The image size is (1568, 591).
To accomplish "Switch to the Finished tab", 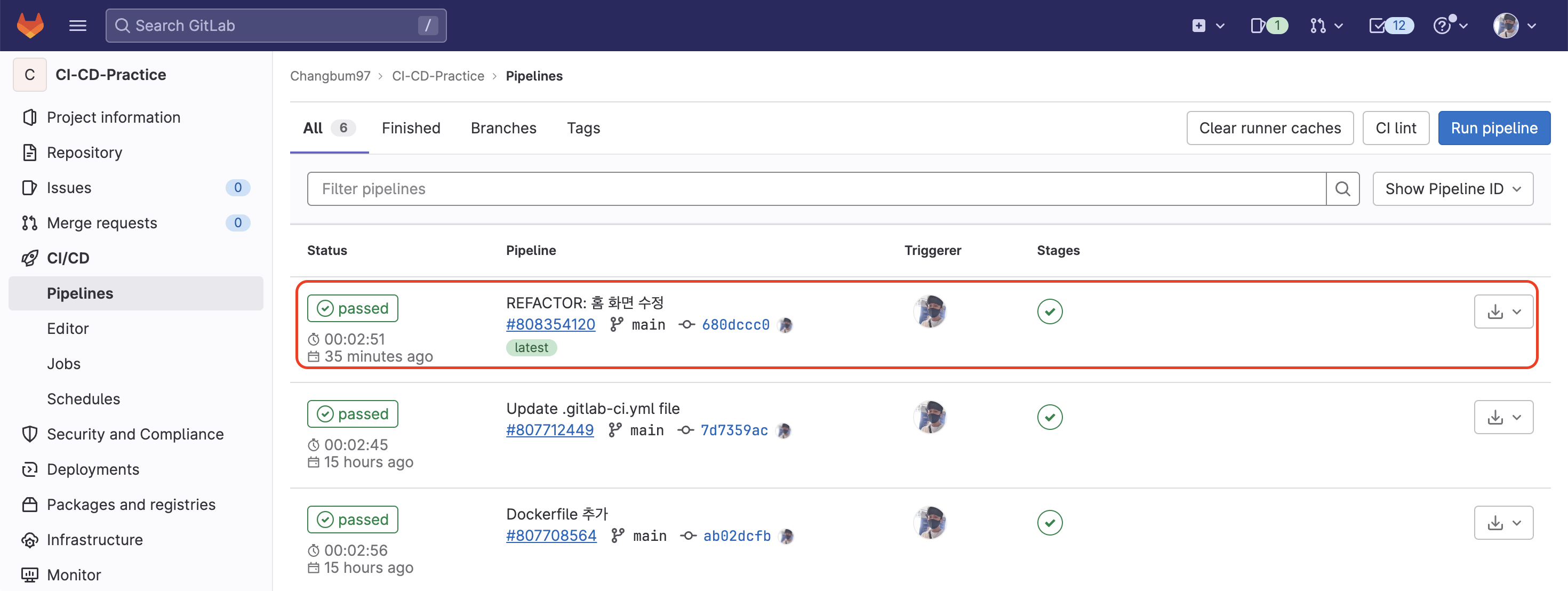I will 411,128.
